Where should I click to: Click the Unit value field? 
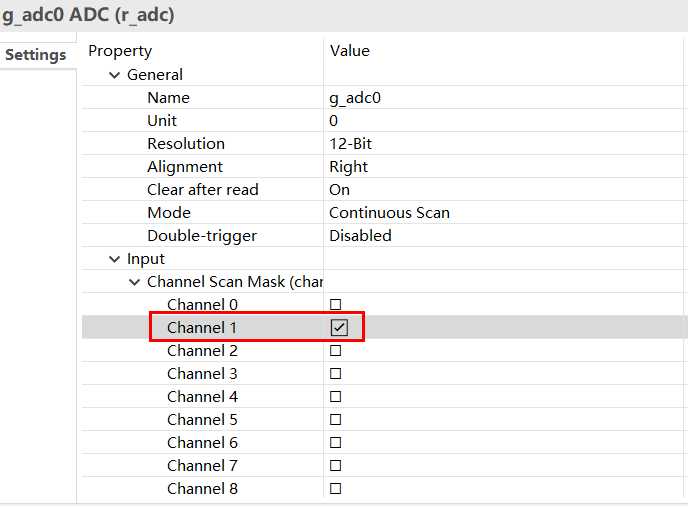pyautogui.click(x=334, y=121)
